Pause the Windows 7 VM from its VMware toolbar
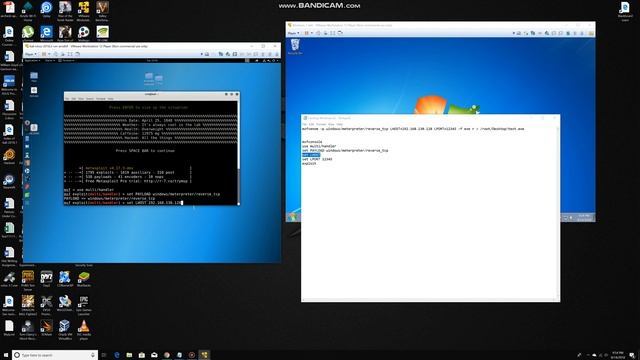 pos(306,33)
